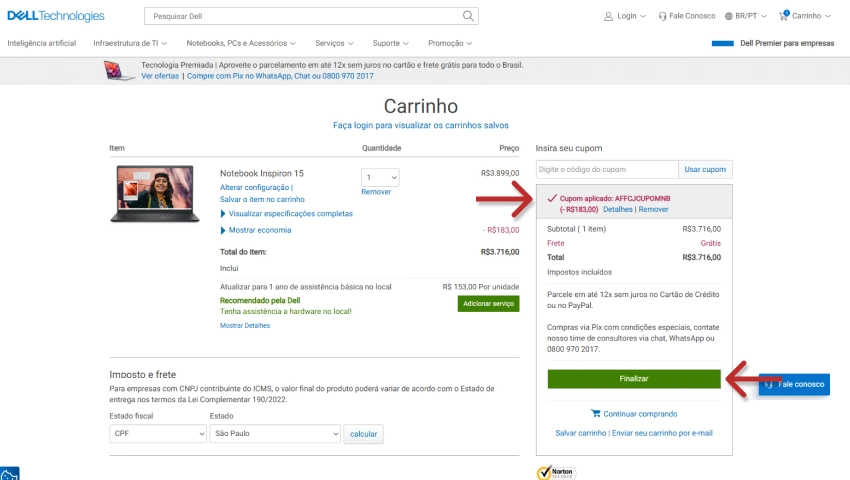Click the floating blue Fale conosco chat button

[794, 384]
